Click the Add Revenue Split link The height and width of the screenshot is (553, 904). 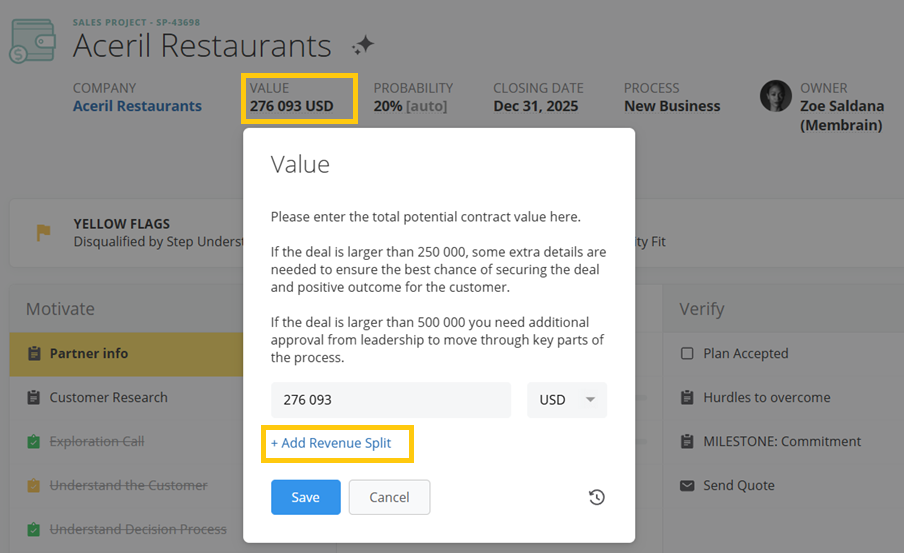pyautogui.click(x=331, y=443)
